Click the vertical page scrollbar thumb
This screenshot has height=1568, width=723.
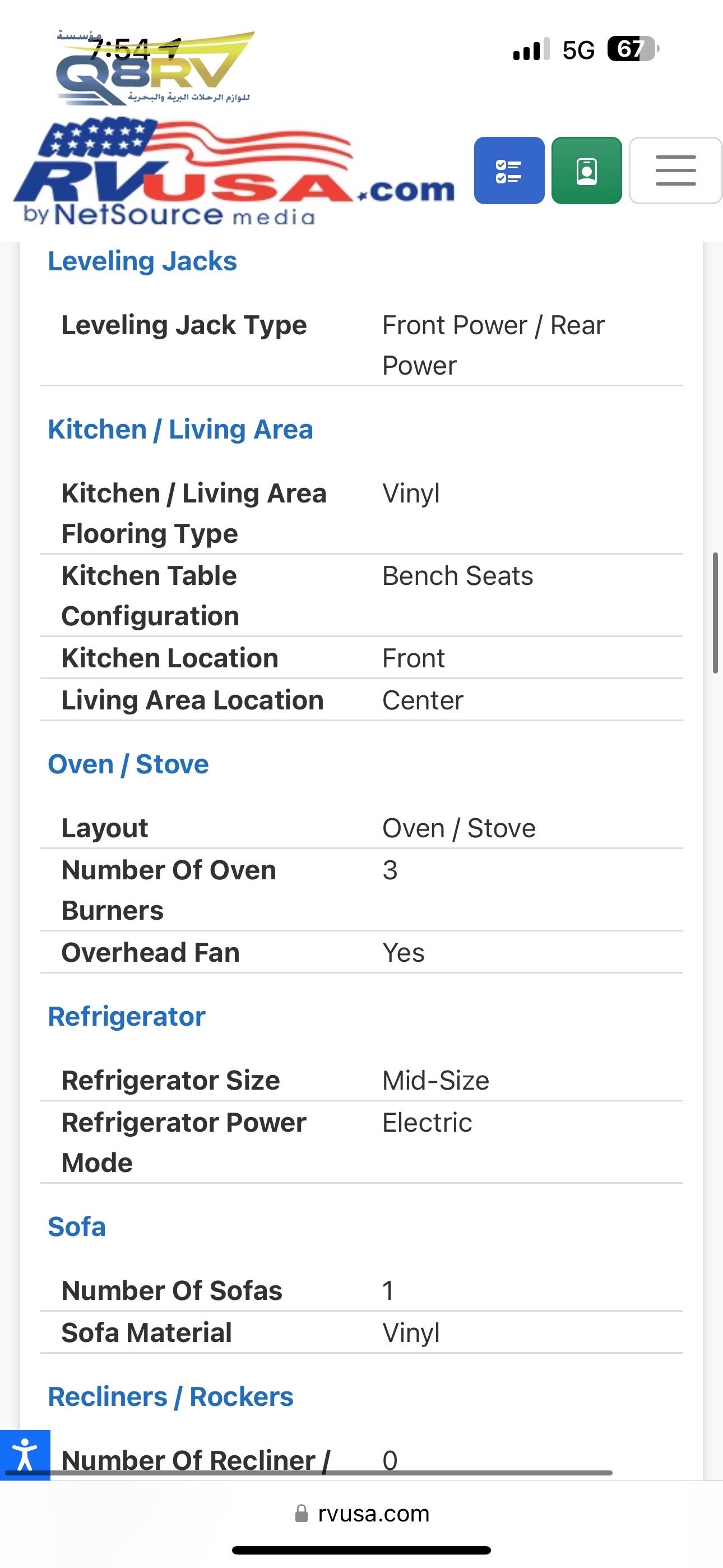pyautogui.click(x=716, y=612)
